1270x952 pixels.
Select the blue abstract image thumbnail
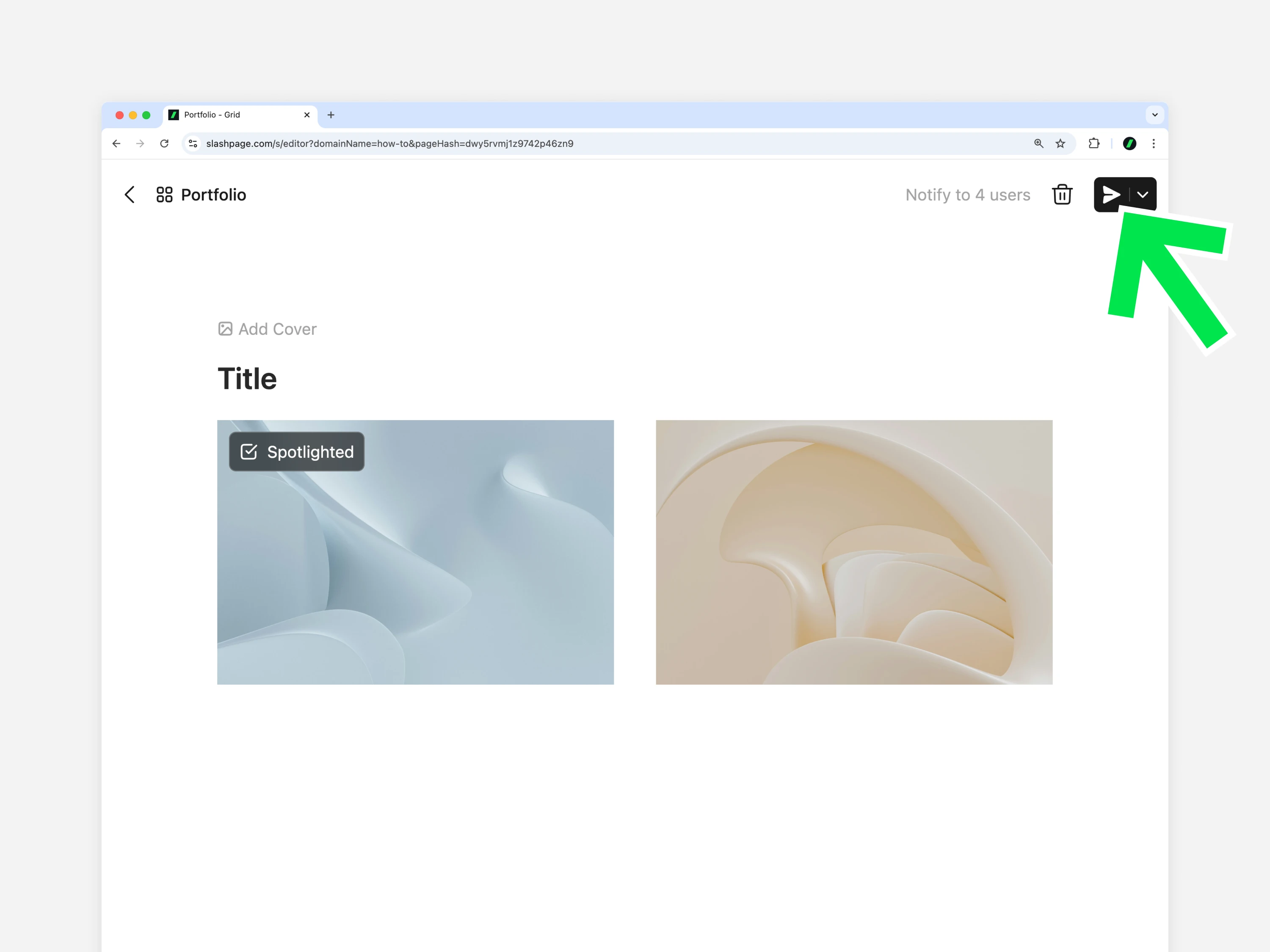coord(415,552)
